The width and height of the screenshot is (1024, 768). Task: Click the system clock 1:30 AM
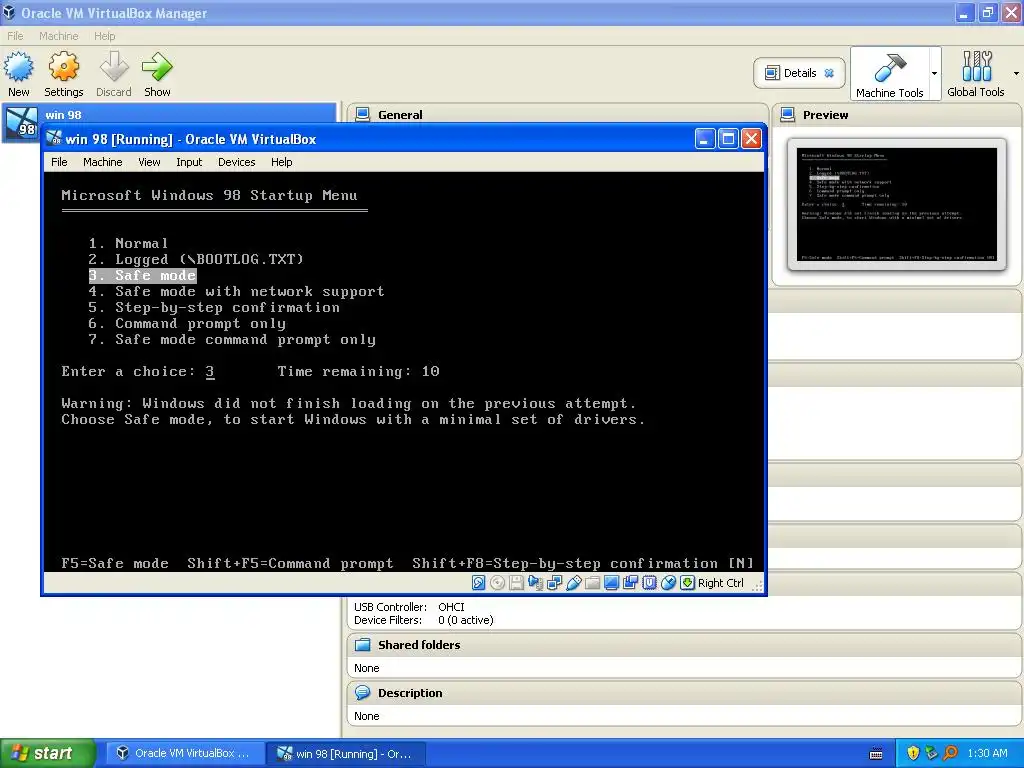coord(987,754)
